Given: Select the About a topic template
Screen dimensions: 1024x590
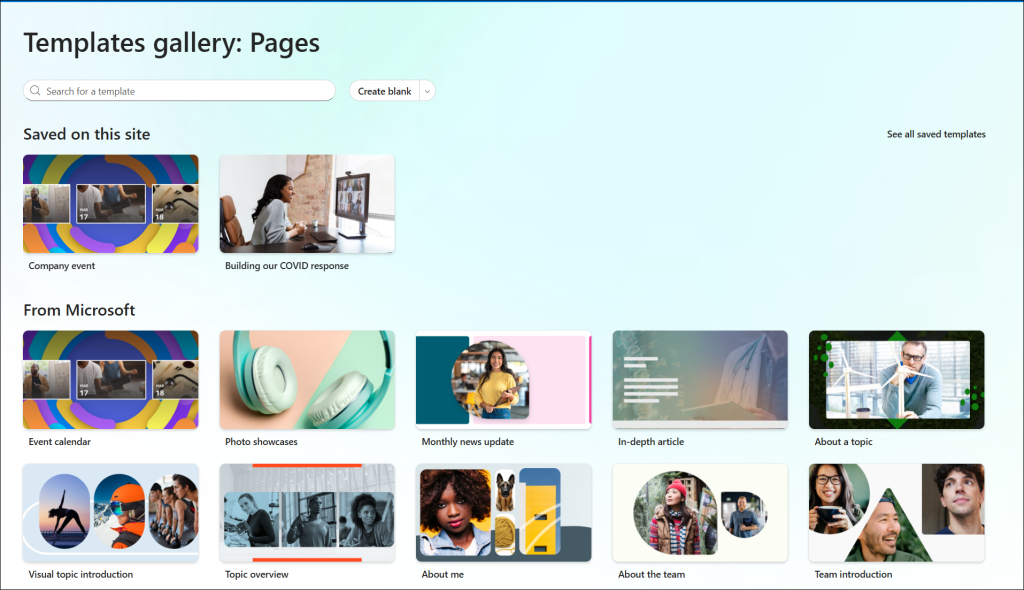Looking at the screenshot, I should [897, 380].
